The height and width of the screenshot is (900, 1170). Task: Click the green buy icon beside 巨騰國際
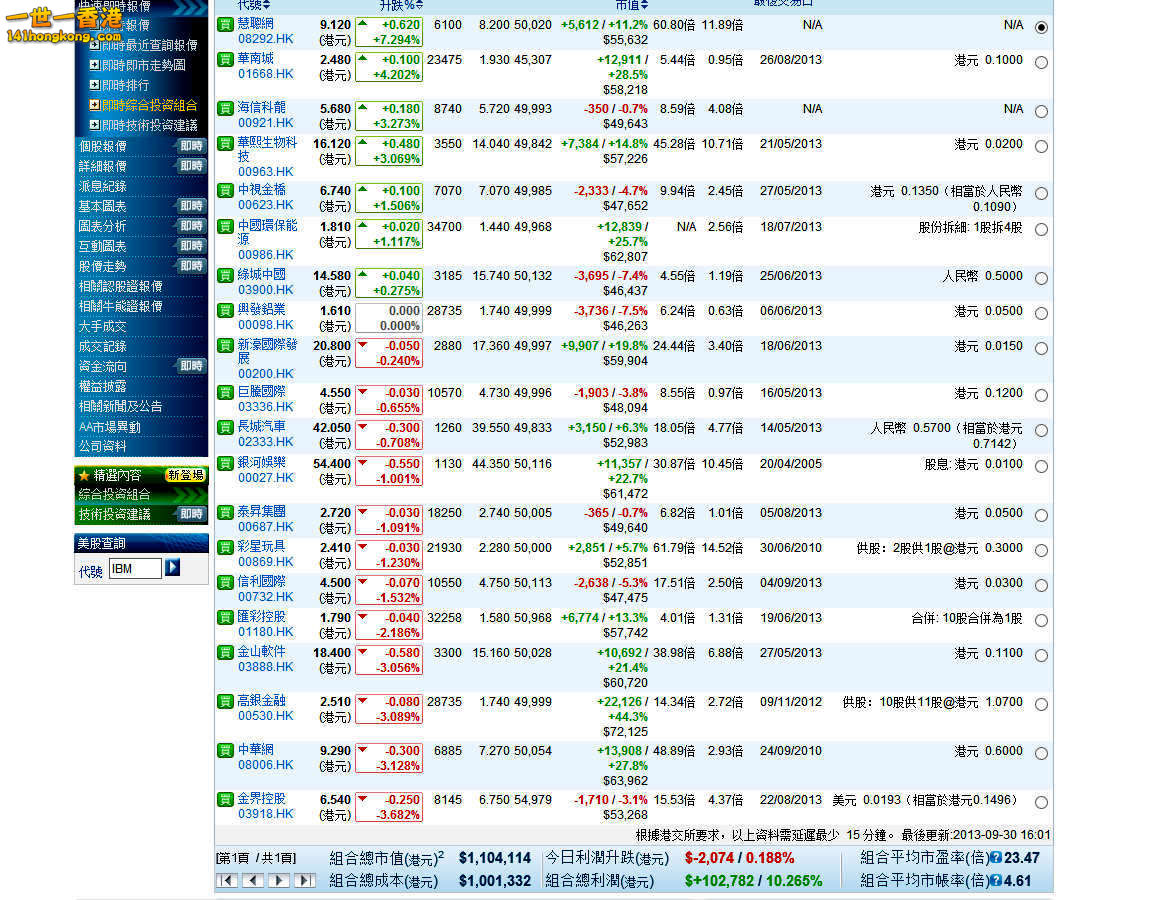point(225,393)
